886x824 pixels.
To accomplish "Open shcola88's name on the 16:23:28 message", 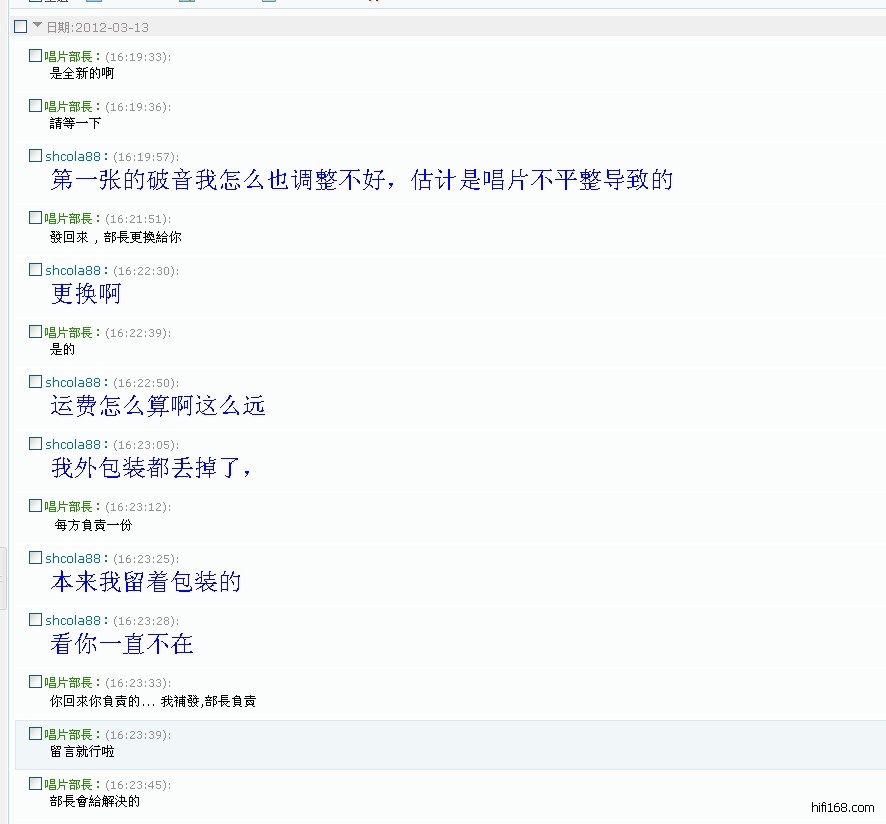I will coord(73,620).
